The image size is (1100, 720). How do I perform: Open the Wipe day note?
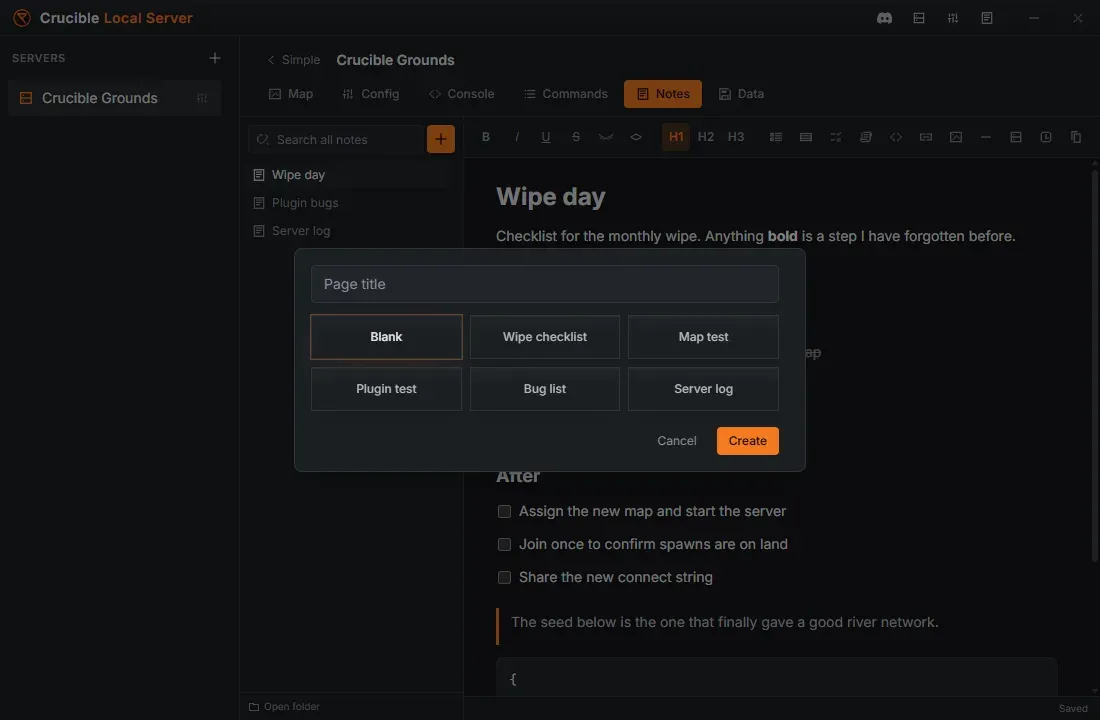coord(350,175)
